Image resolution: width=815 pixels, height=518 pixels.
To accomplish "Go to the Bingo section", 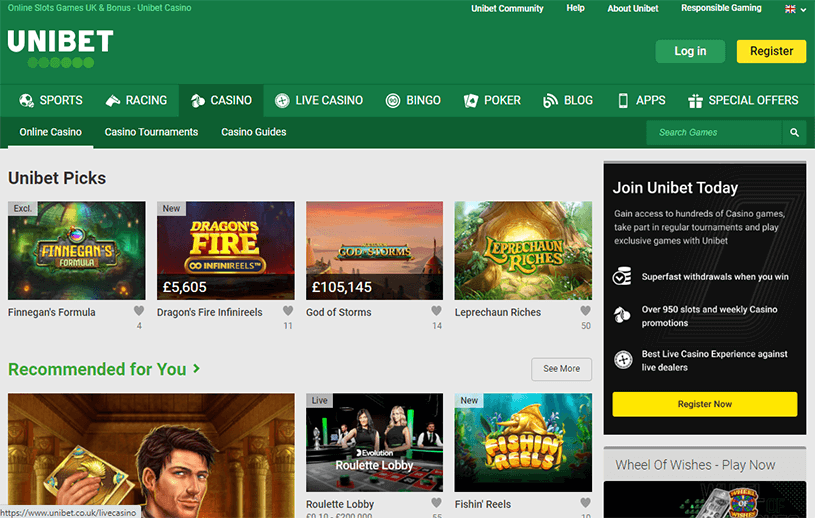I will pos(413,100).
